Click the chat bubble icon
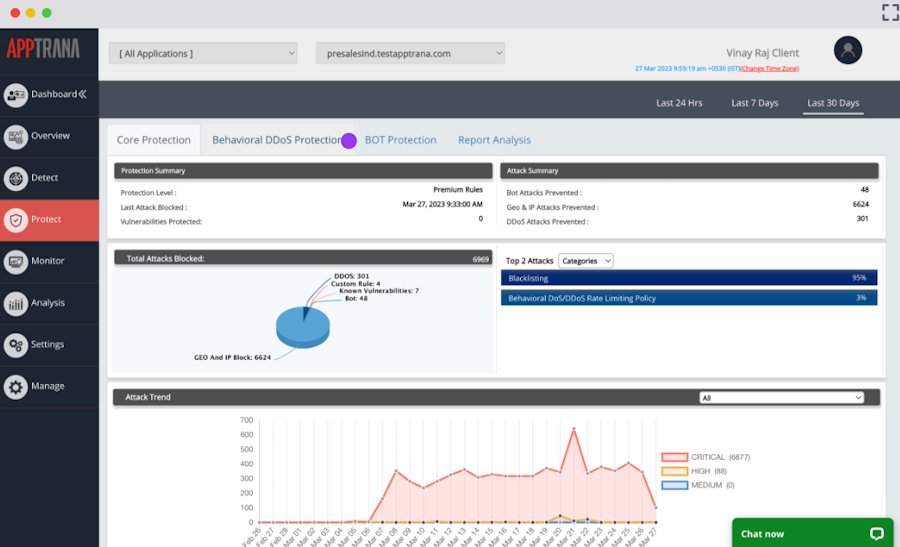The height and width of the screenshot is (547, 900). tap(876, 534)
